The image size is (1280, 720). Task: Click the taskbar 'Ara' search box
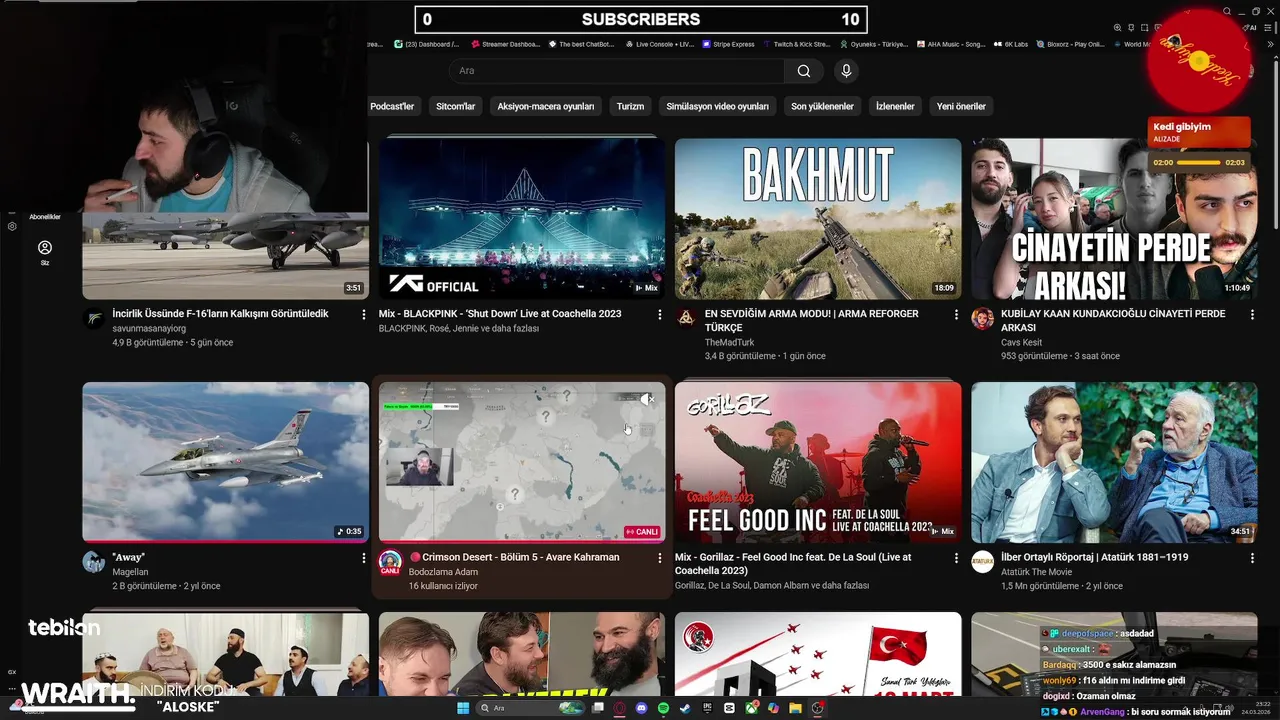tap(530, 708)
